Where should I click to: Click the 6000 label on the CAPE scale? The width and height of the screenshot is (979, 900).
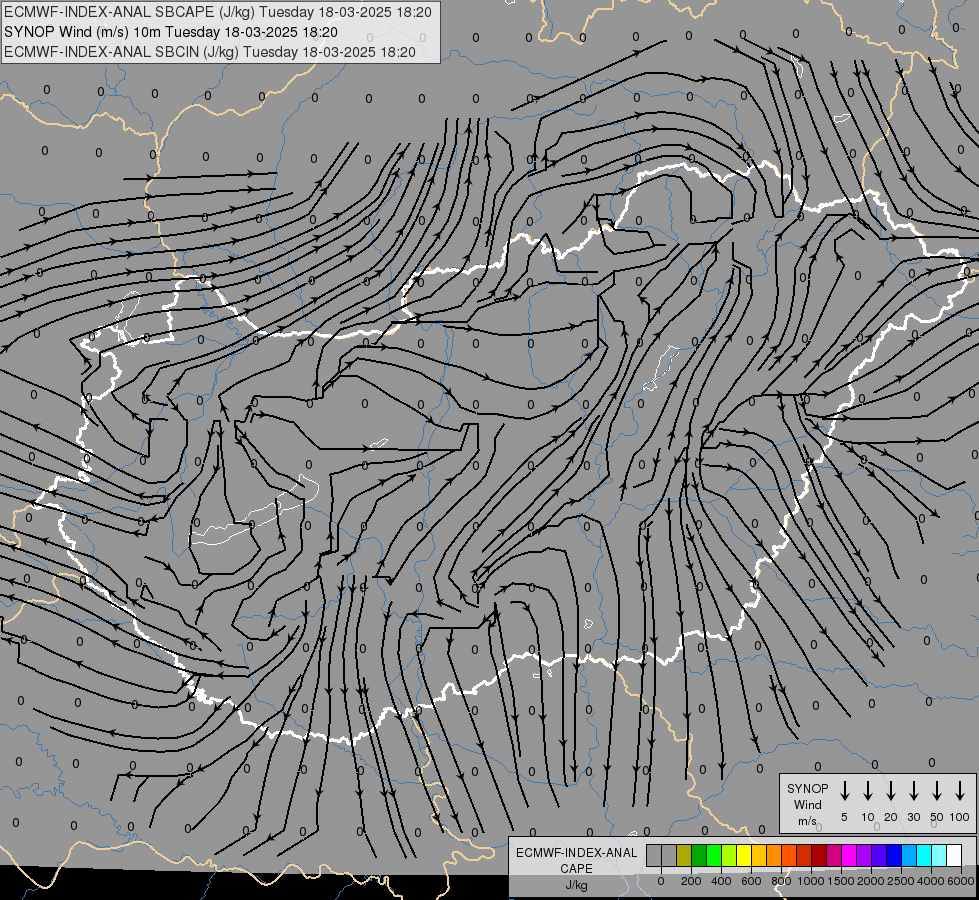click(x=961, y=881)
